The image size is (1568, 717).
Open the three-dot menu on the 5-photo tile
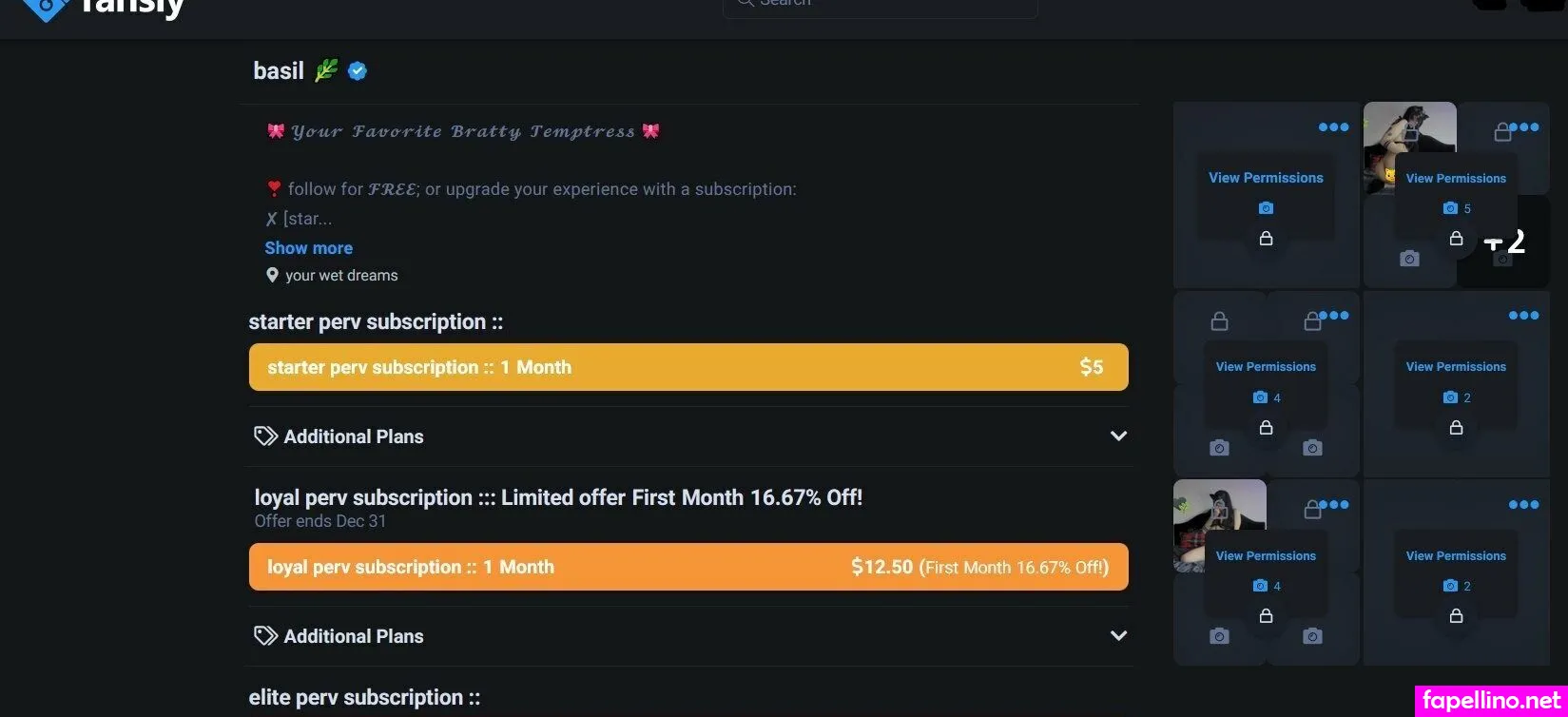[x=1524, y=127]
